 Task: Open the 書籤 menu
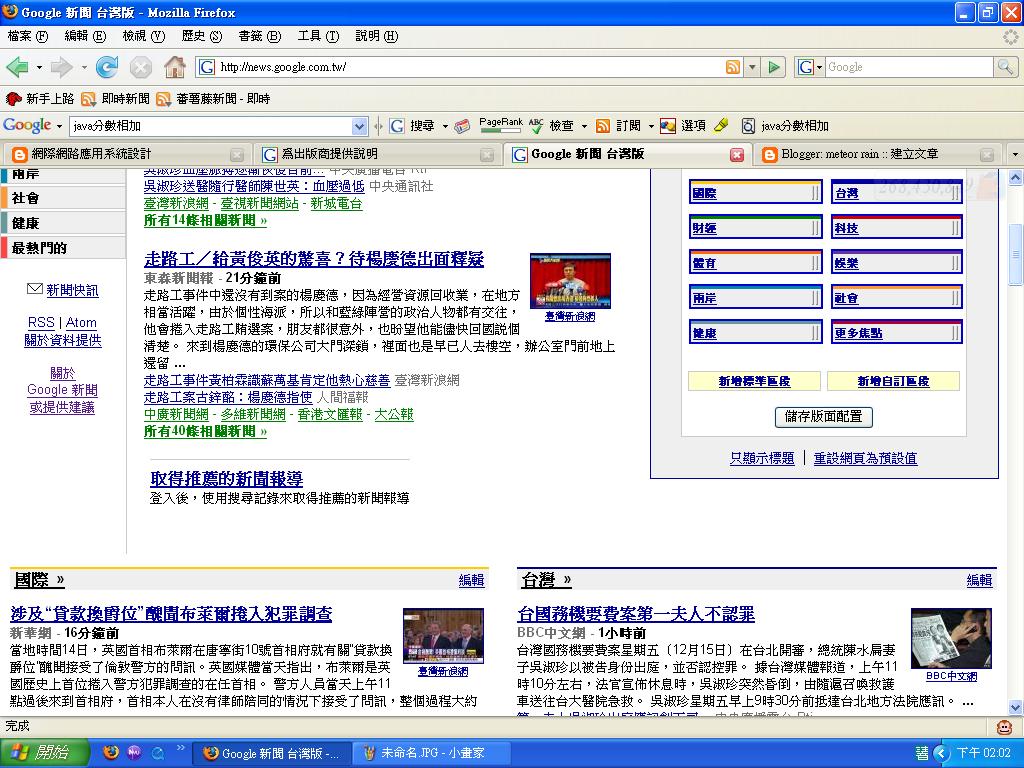[260, 36]
